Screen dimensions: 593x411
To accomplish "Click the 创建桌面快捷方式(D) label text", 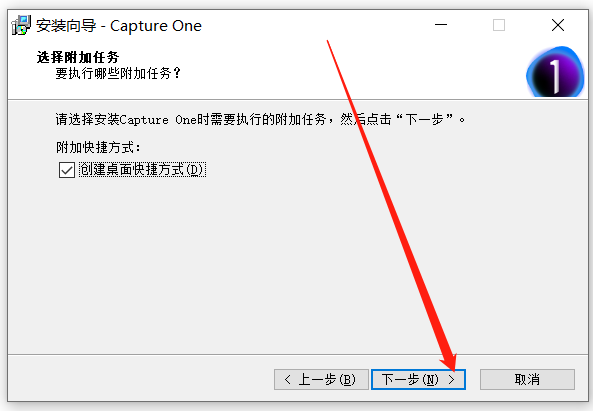I will (x=142, y=169).
